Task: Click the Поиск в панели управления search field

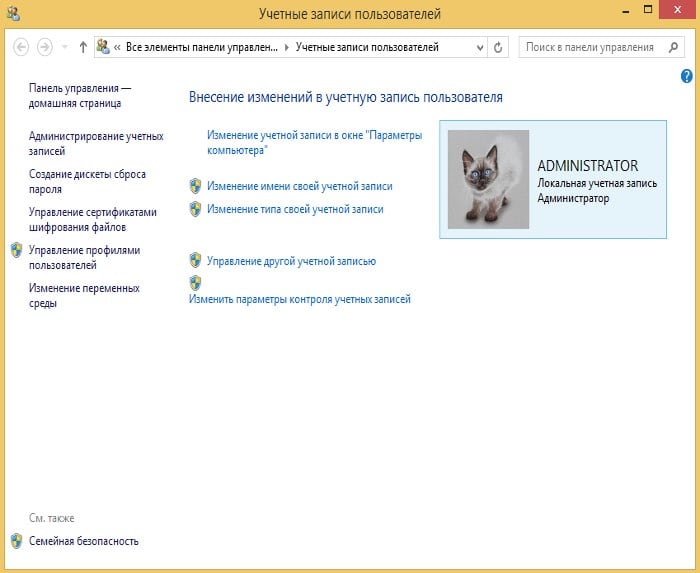Action: [589, 47]
